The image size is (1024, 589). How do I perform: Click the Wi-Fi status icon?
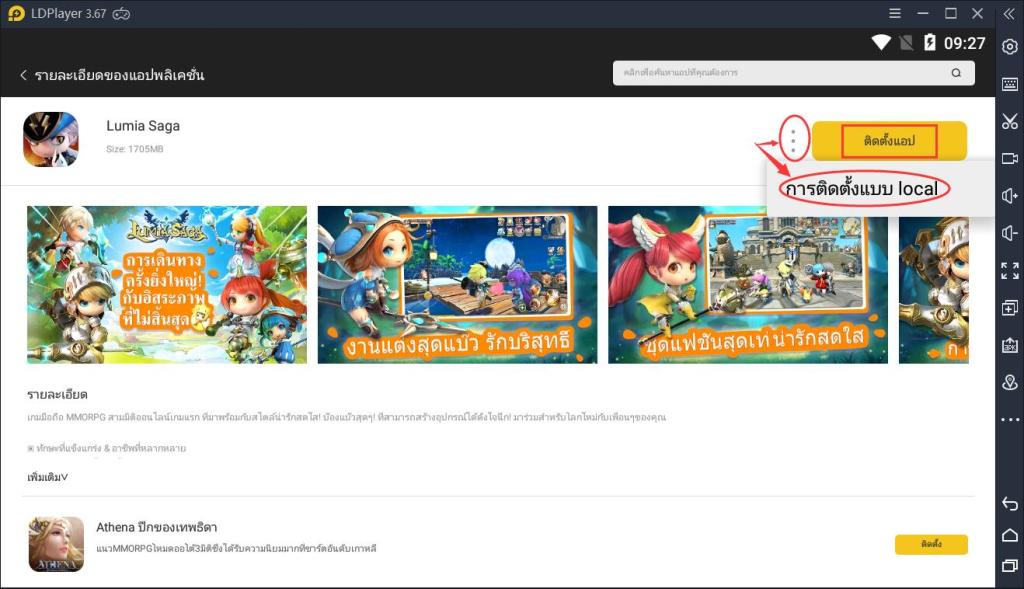pyautogui.click(x=881, y=42)
